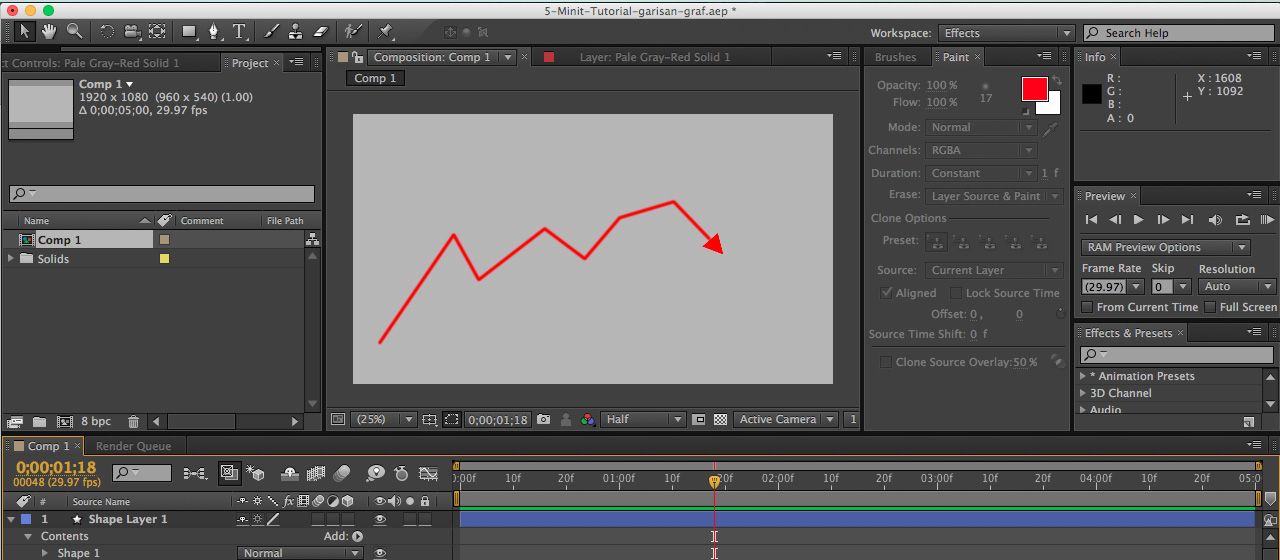The width and height of the screenshot is (1280, 560).
Task: Open the RAM Preview Options dropdown
Action: [1165, 248]
